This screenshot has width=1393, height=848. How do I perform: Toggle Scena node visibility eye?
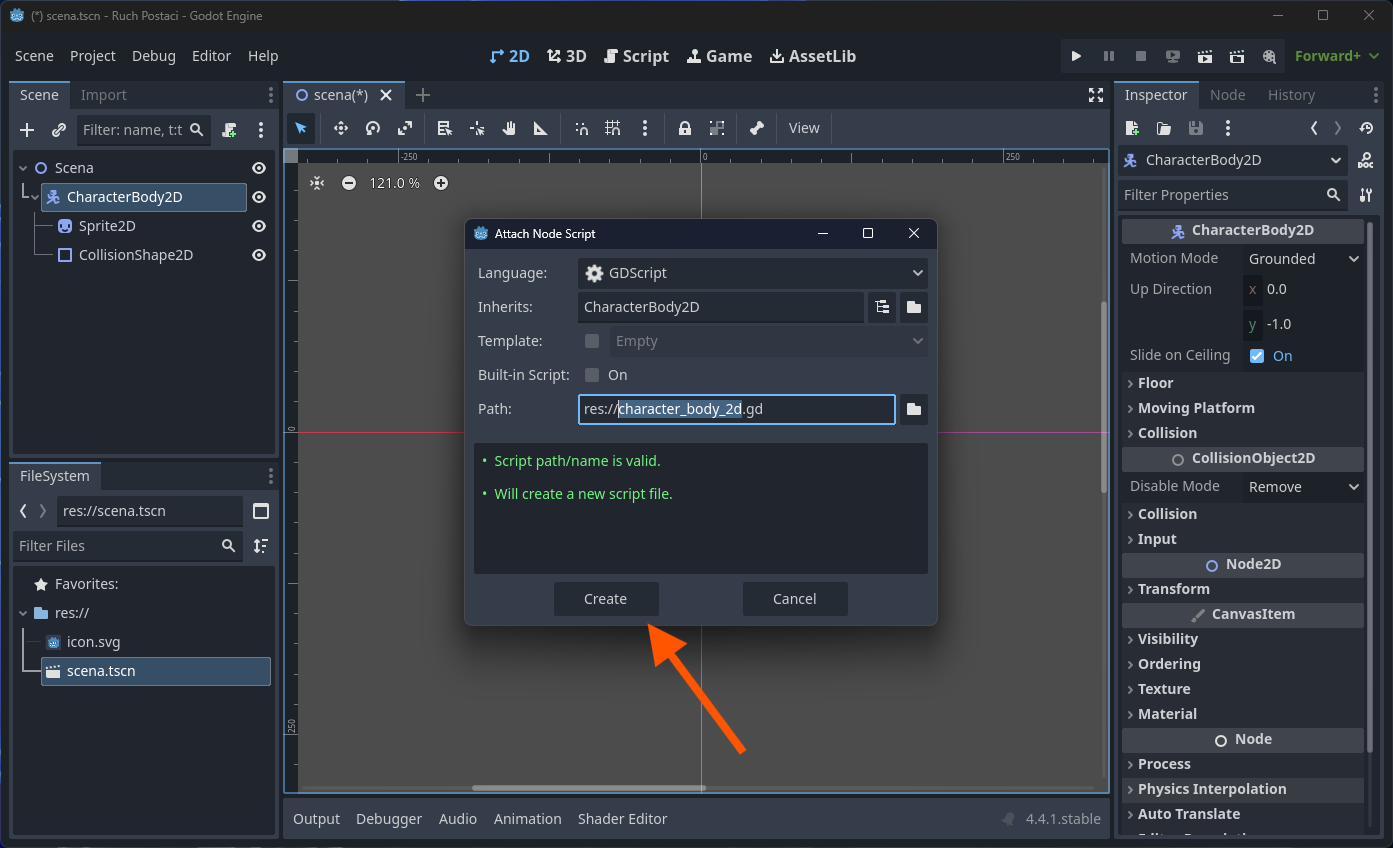tap(259, 168)
